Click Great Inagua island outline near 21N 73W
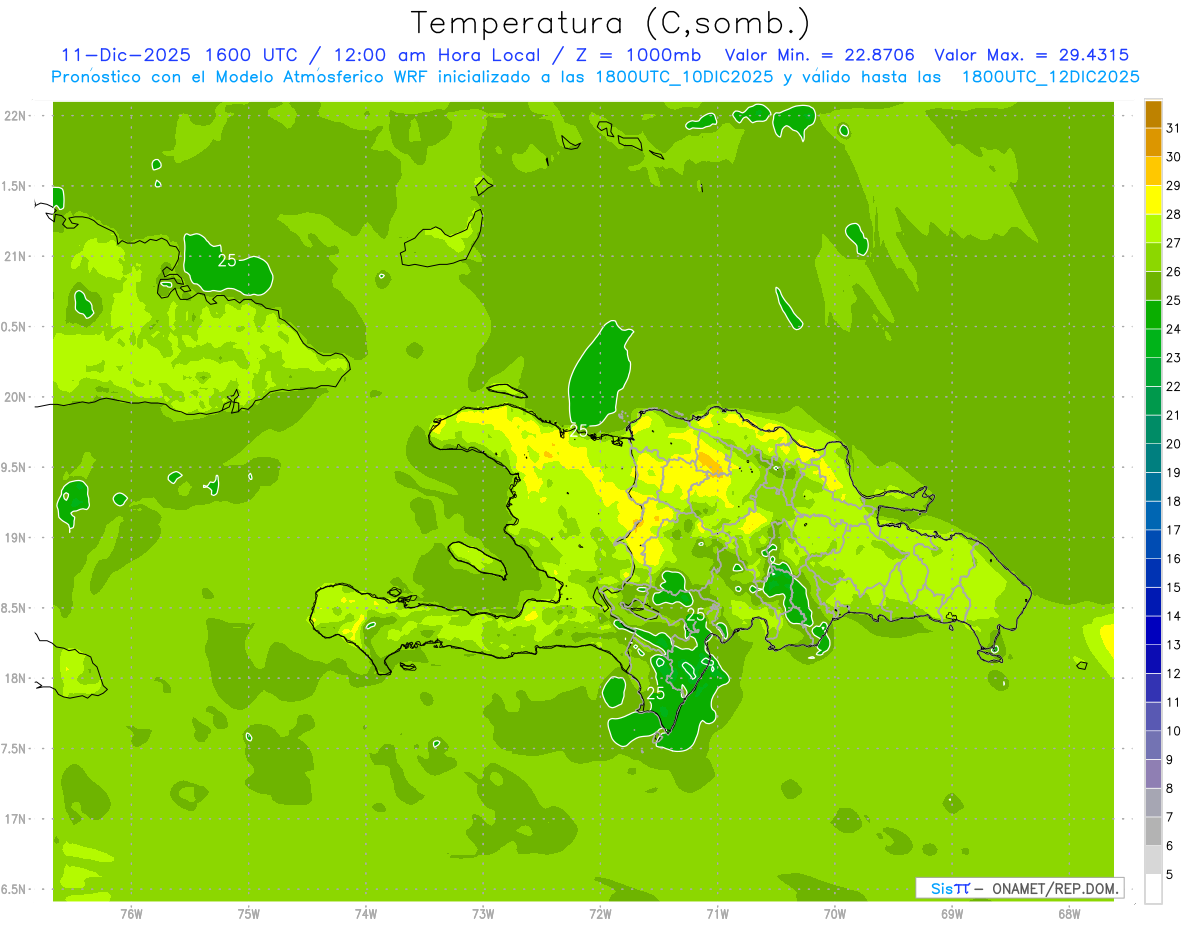Screen dimensions: 1200x927 tap(442, 240)
